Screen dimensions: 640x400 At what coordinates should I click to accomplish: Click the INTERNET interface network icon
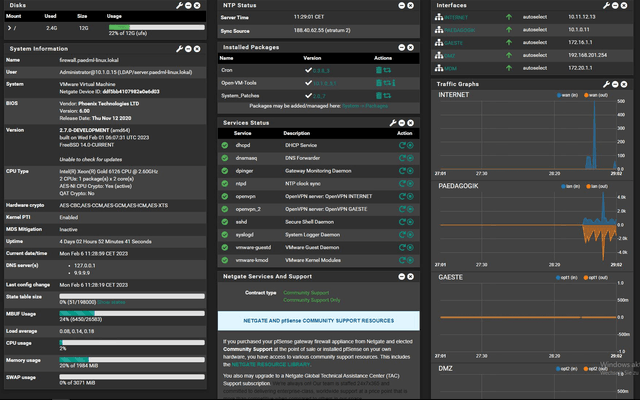[439, 17]
